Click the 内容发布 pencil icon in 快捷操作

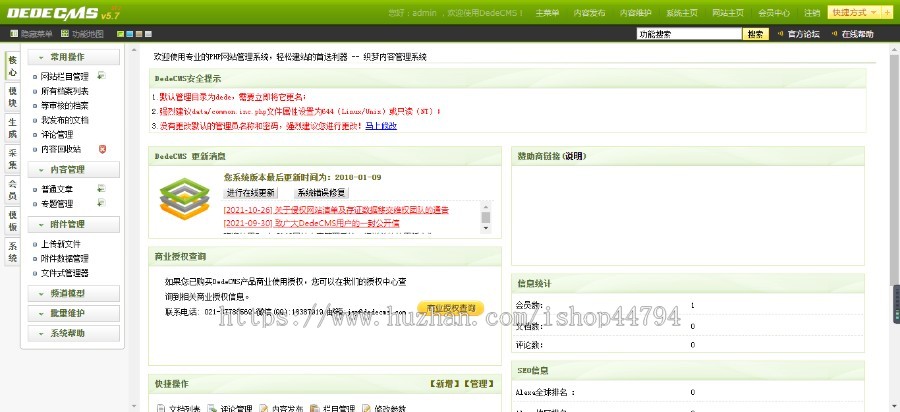(x=263, y=409)
